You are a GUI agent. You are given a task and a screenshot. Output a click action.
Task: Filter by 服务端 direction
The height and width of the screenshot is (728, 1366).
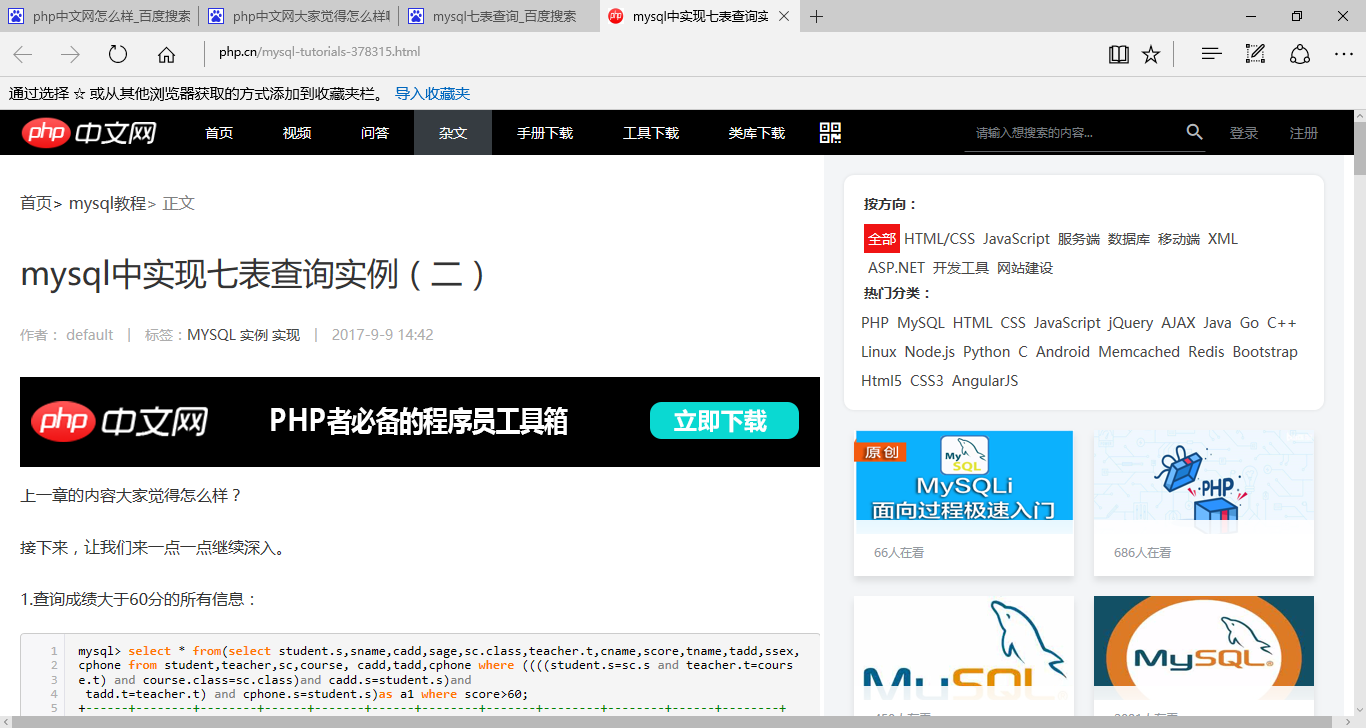pos(1079,239)
